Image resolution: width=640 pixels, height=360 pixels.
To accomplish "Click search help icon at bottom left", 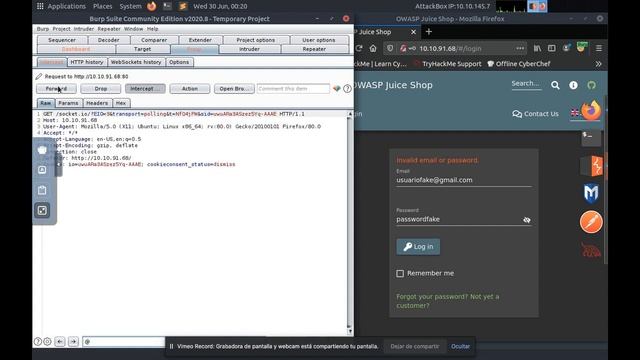I will click(38, 342).
